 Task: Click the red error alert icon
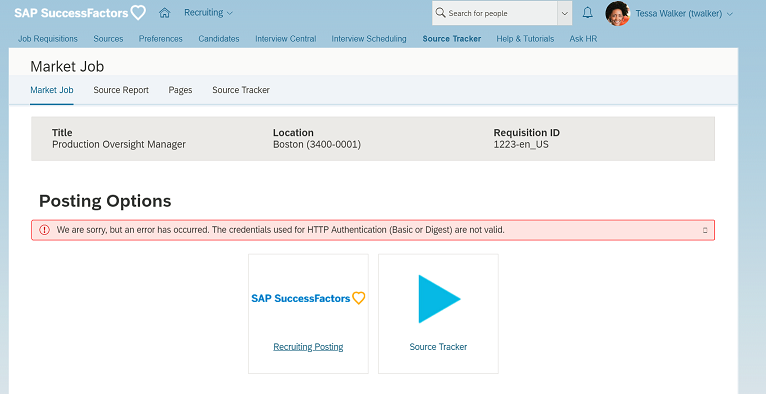click(44, 230)
